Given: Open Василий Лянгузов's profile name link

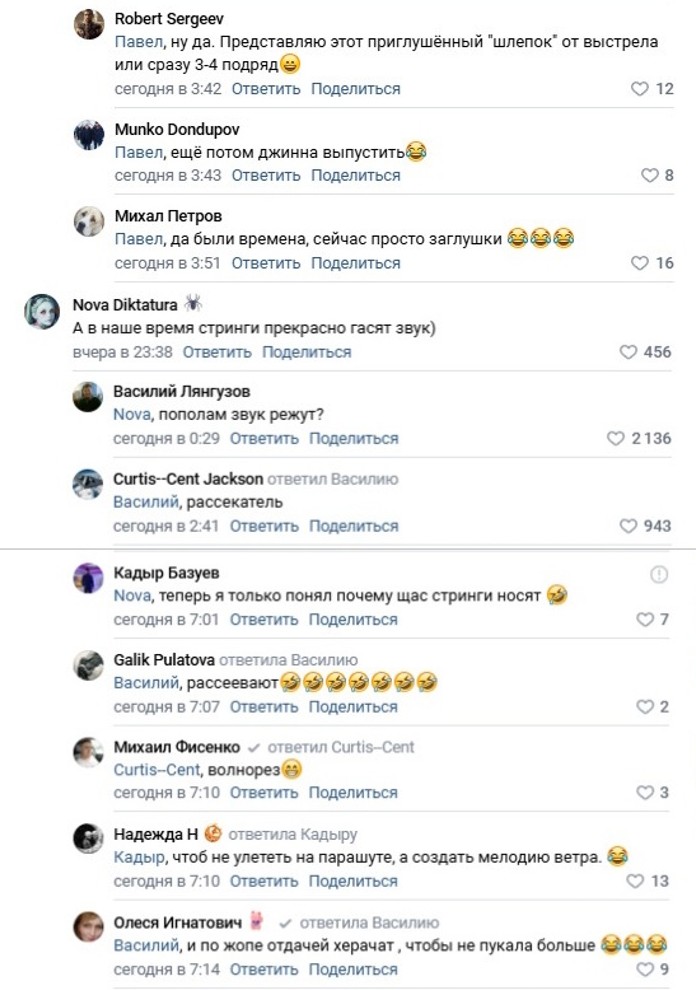Looking at the screenshot, I should pos(181,391).
